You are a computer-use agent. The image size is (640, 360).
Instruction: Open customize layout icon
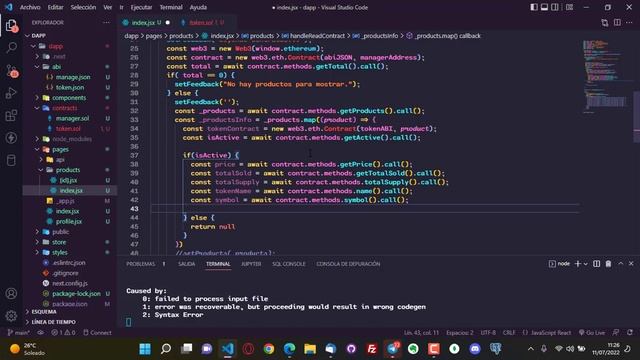point(569,7)
